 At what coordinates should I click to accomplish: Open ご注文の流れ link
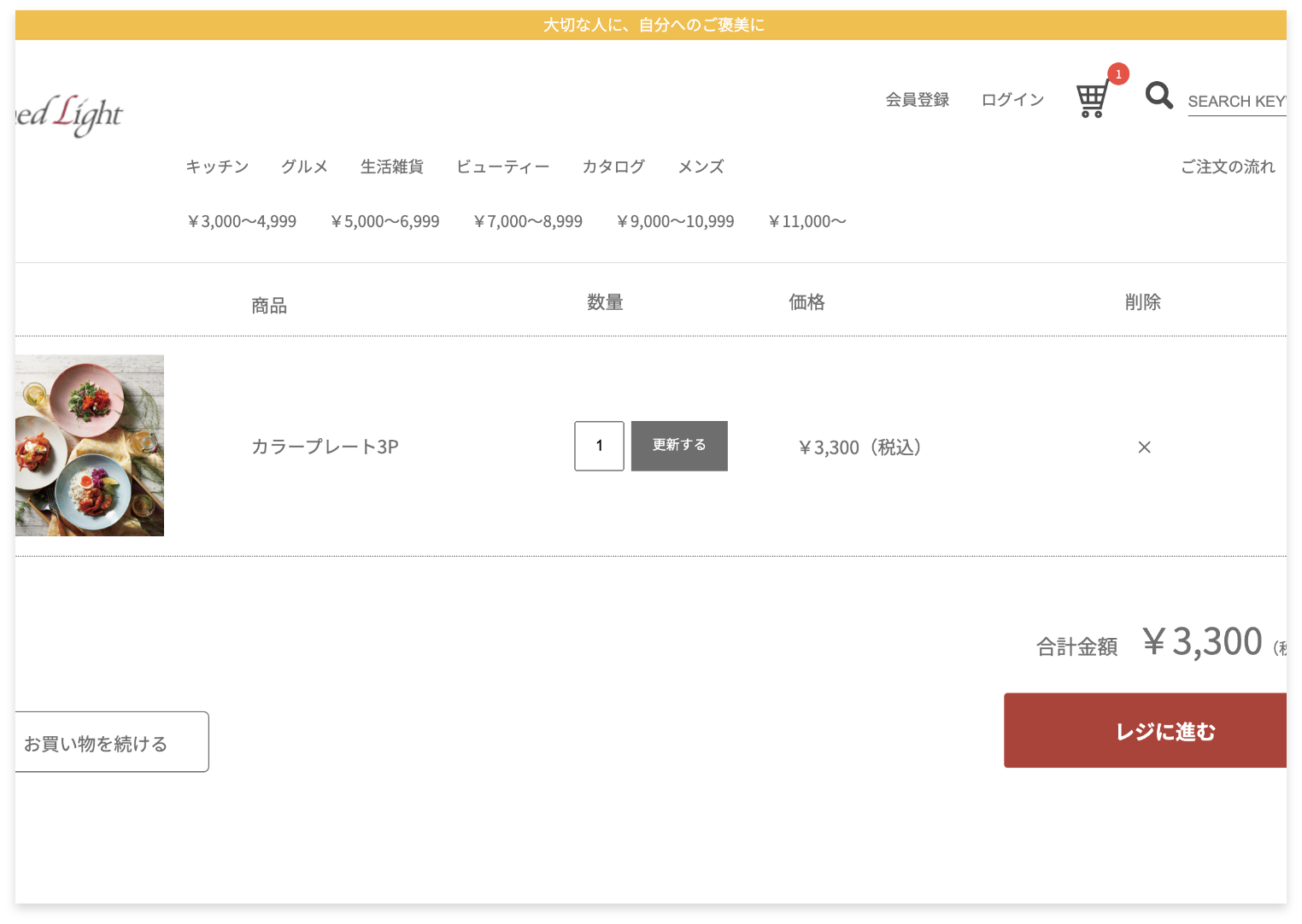[1228, 167]
